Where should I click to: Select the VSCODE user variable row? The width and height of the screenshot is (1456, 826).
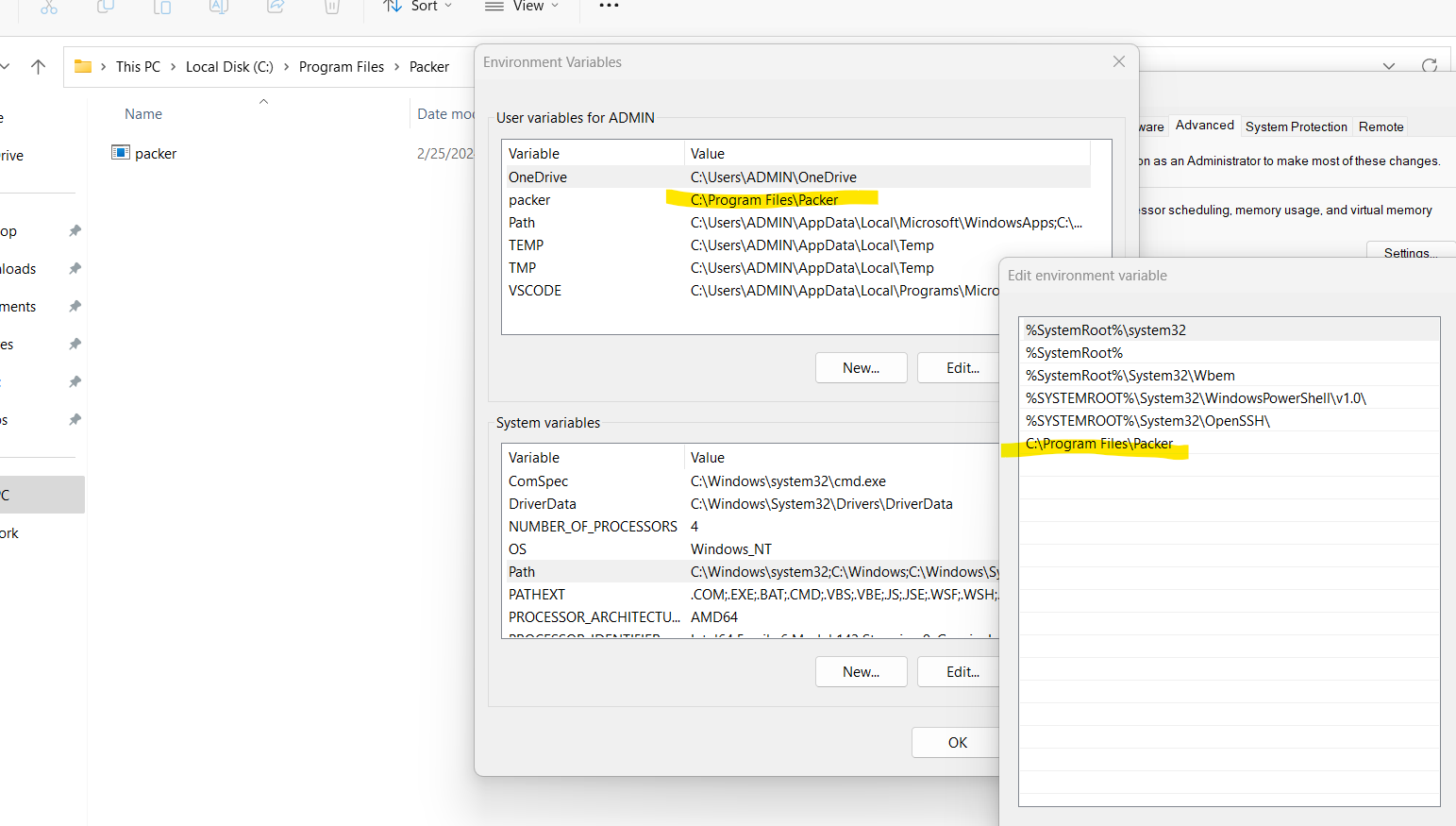pos(751,290)
